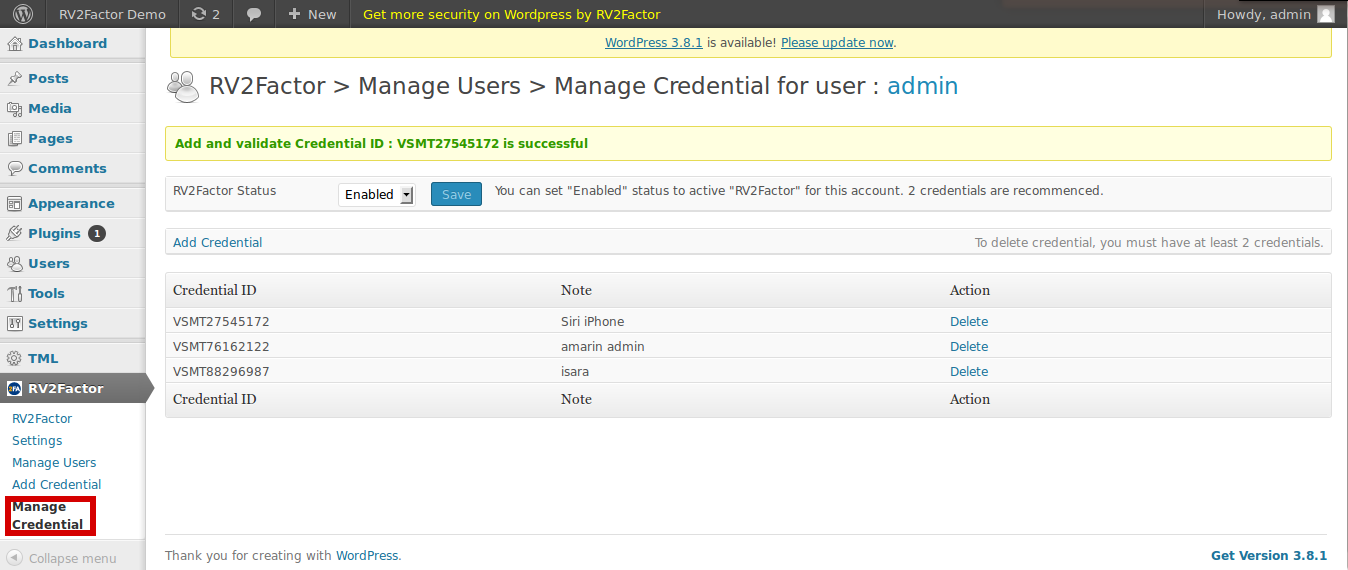Click the Media icon in sidebar
Image resolution: width=1348 pixels, height=570 pixels.
click(x=15, y=108)
